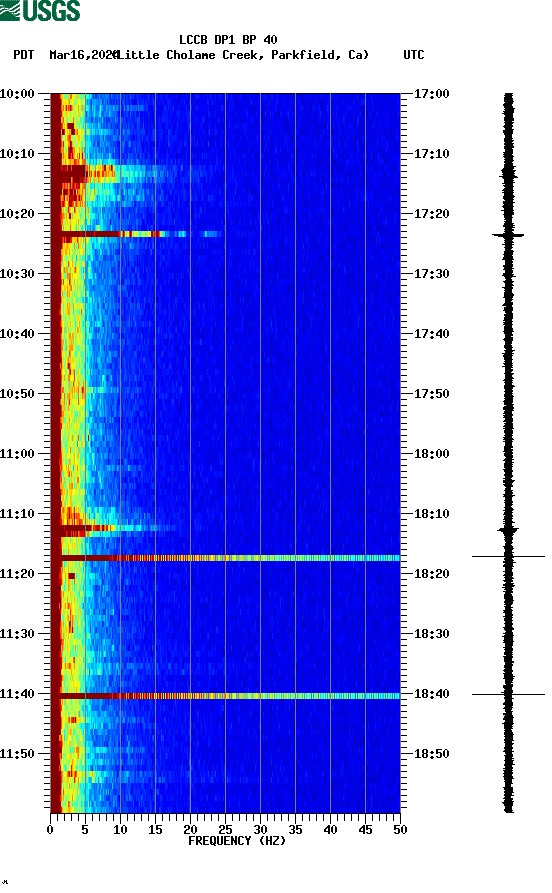Click the date text 'Mar16,2020'
The image size is (552, 893).
coord(83,55)
